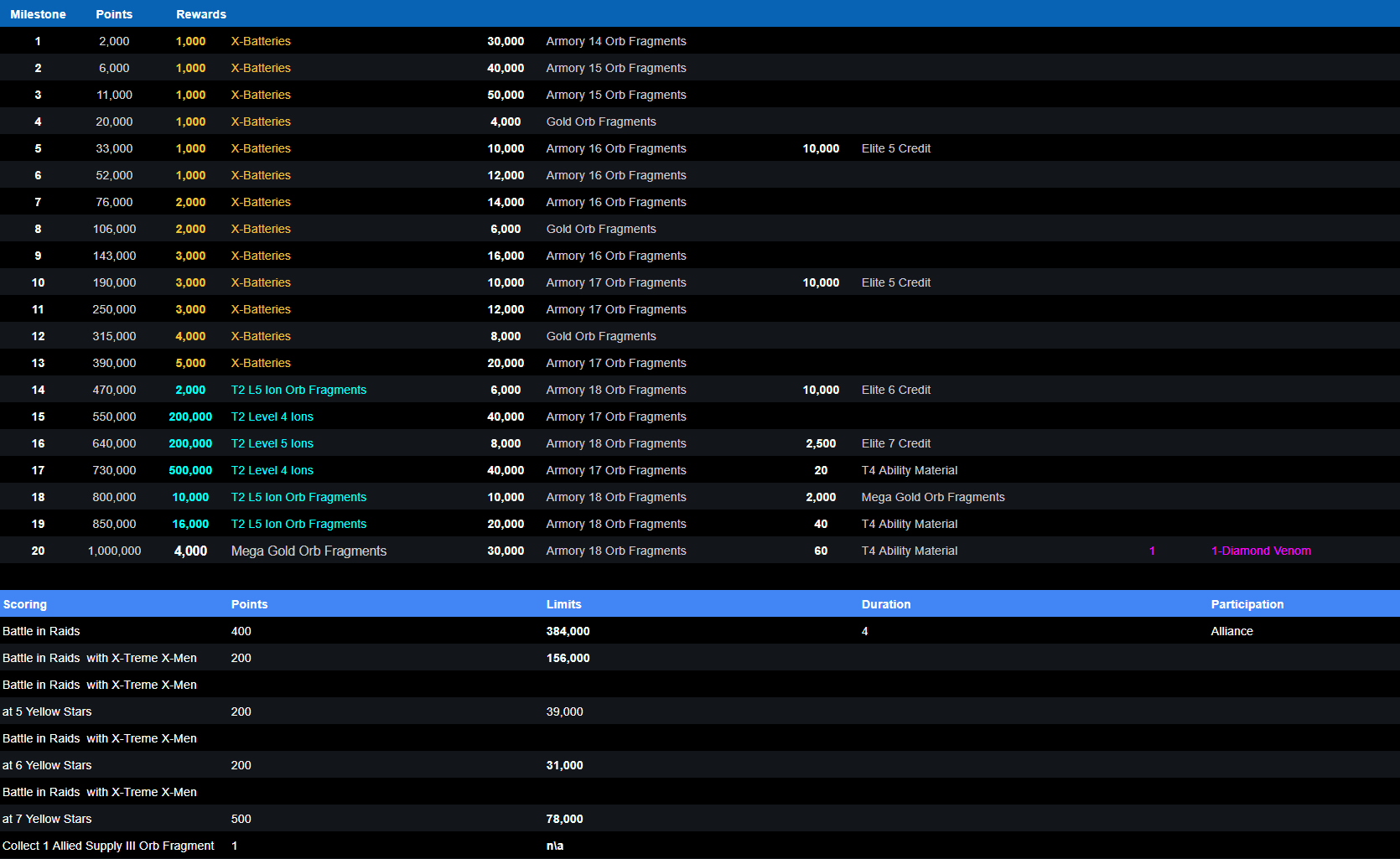Click the 1-Diamond Venom reward text
This screenshot has height=859, width=1400.
click(1261, 551)
